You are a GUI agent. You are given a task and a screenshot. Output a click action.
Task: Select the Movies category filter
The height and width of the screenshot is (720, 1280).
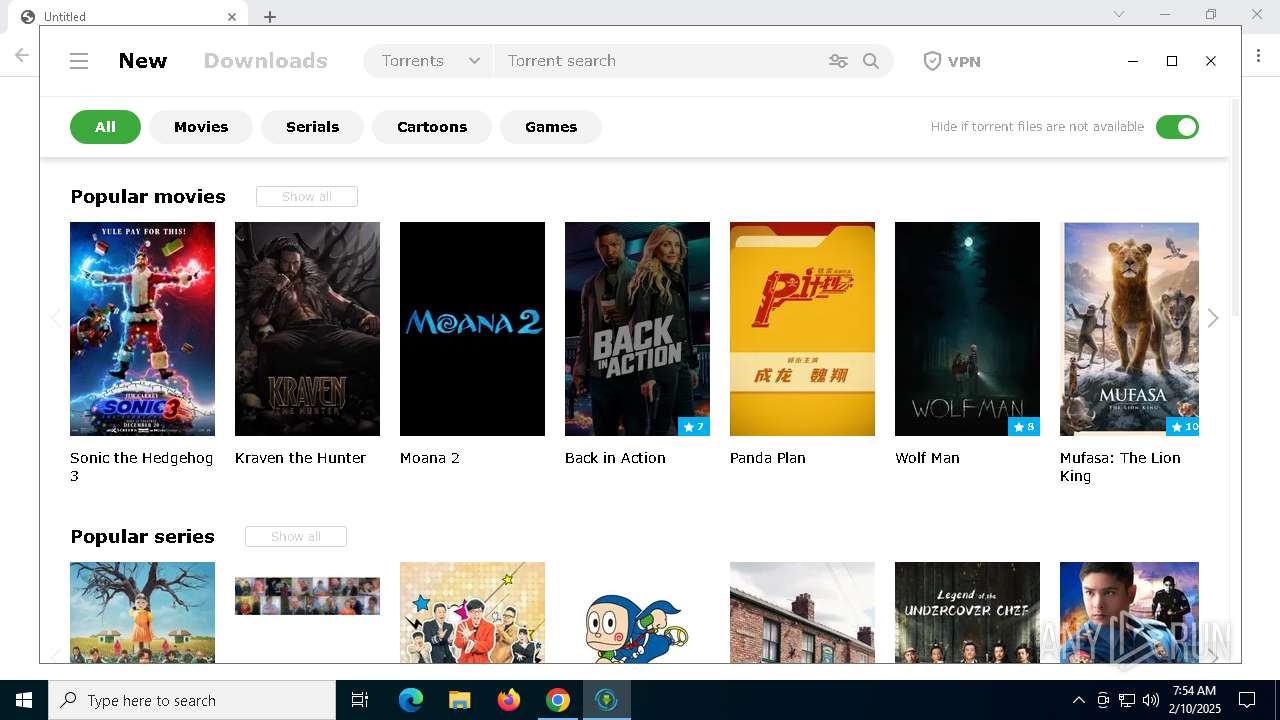point(201,127)
